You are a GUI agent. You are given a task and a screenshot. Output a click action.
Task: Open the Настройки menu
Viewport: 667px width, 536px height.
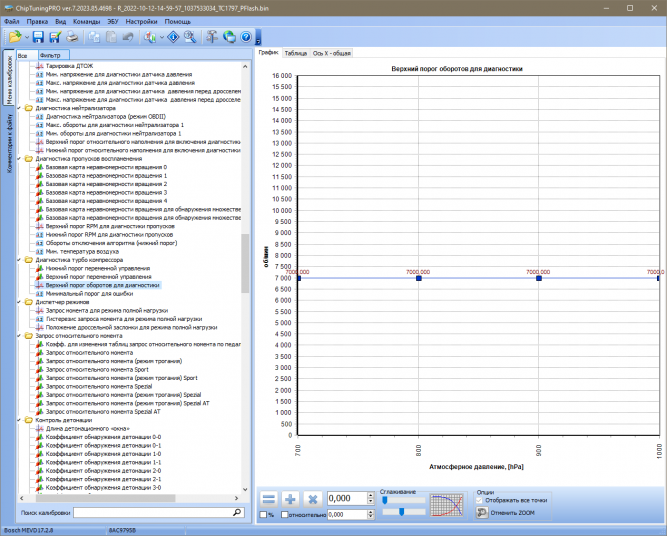click(141, 21)
